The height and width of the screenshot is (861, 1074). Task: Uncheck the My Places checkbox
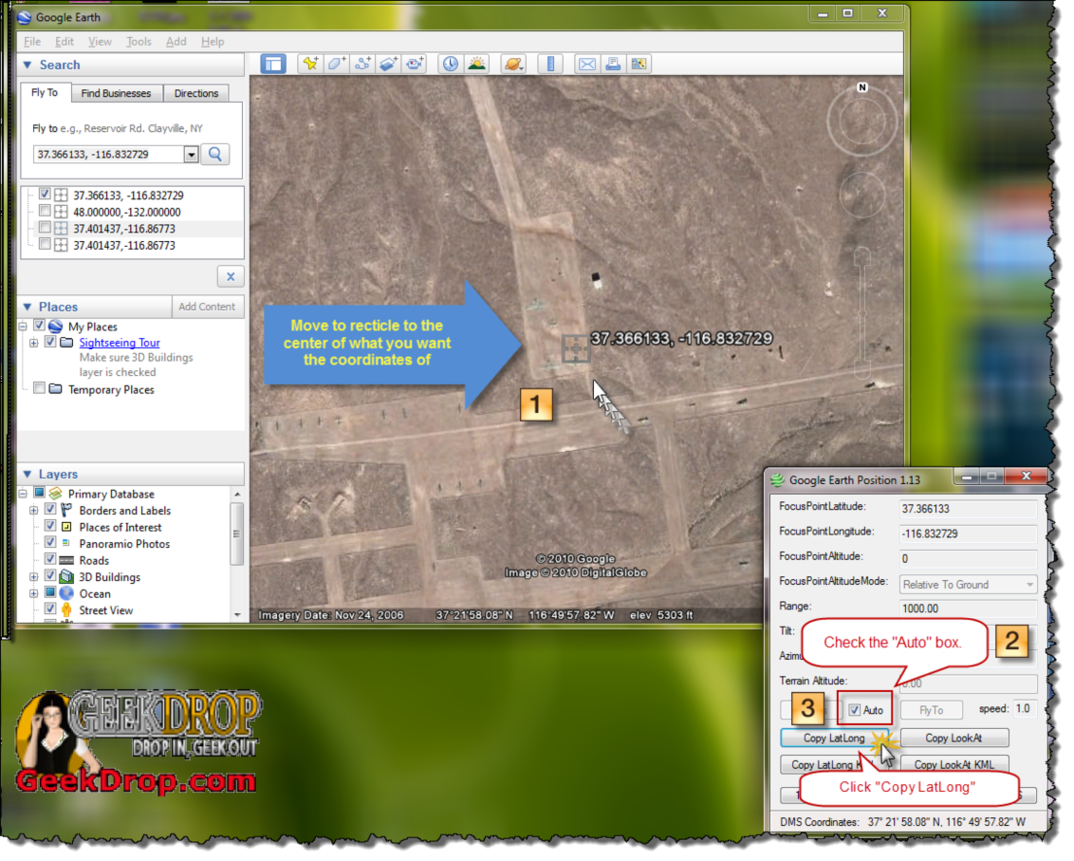(39, 326)
